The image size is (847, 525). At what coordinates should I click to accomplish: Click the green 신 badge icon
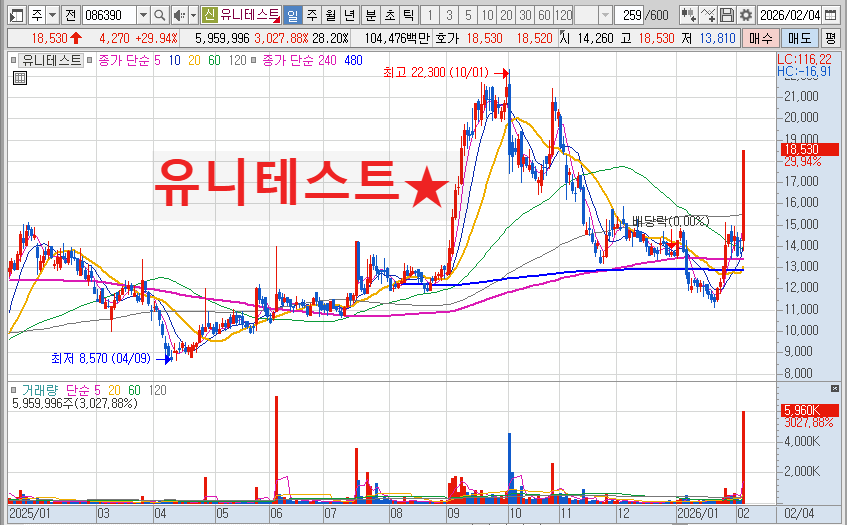209,15
